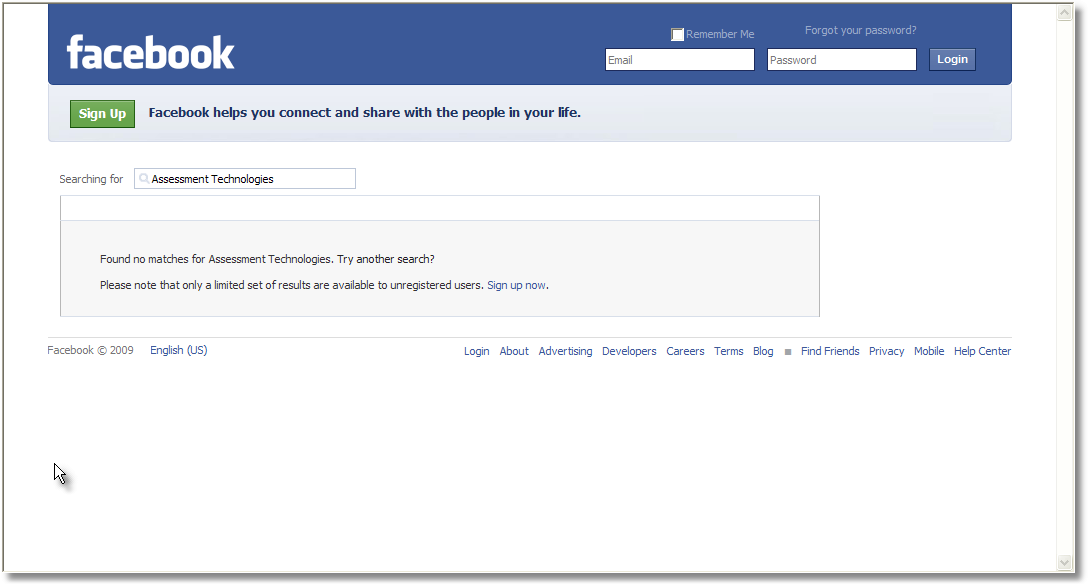Click the Login button in header

pos(952,59)
